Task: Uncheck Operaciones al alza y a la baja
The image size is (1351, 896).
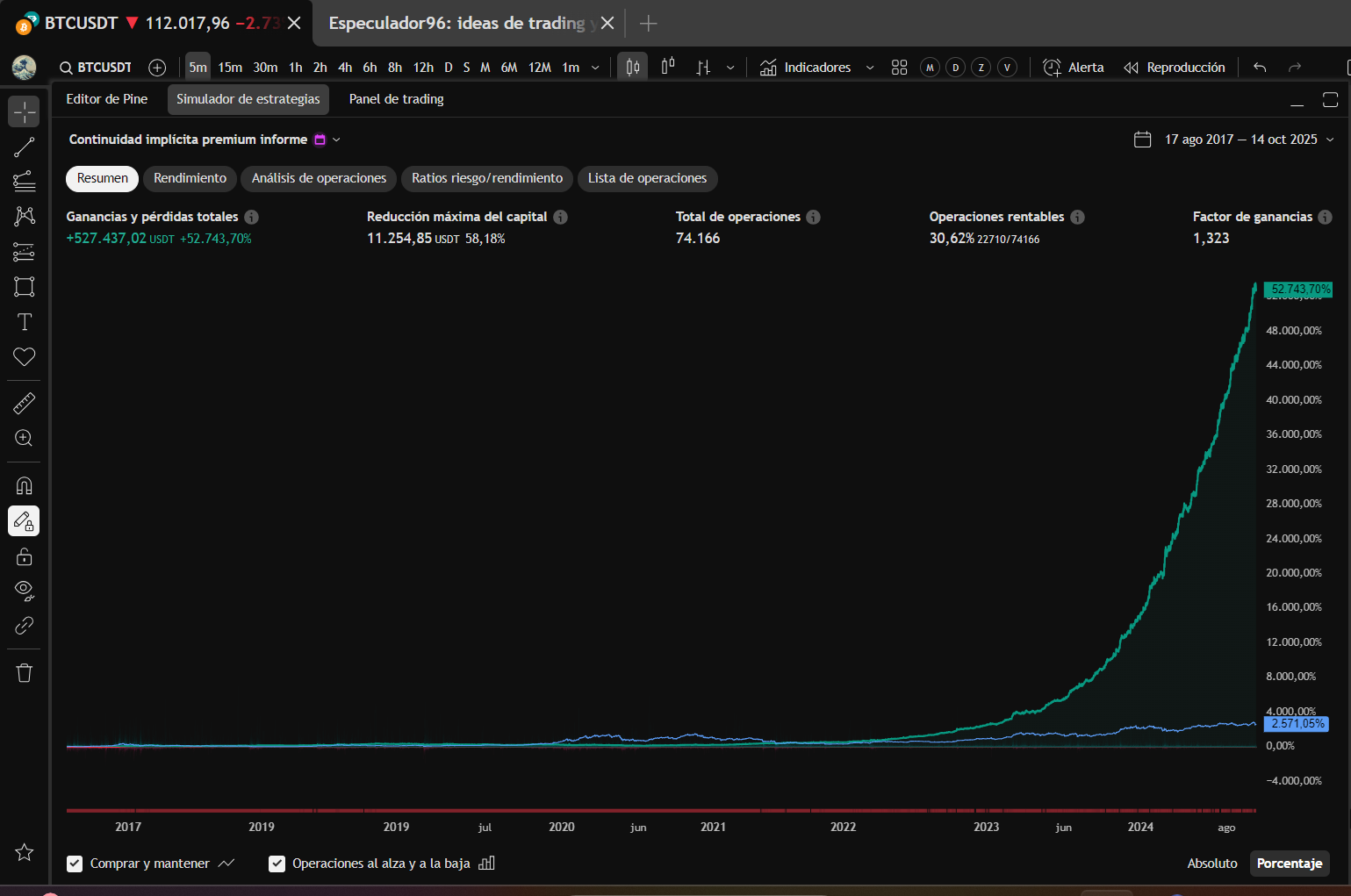Action: tap(277, 864)
